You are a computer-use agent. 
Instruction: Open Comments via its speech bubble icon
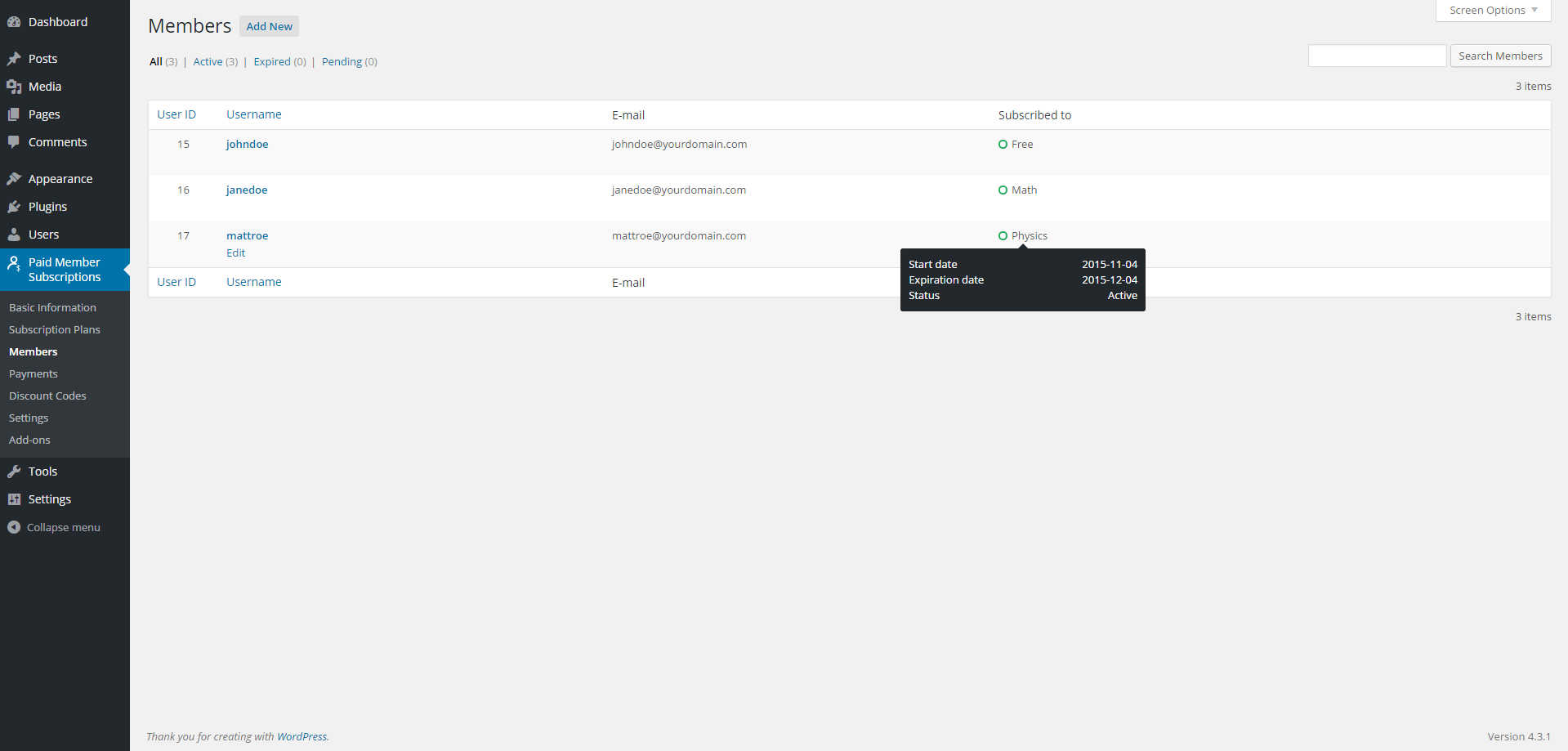pyautogui.click(x=14, y=141)
